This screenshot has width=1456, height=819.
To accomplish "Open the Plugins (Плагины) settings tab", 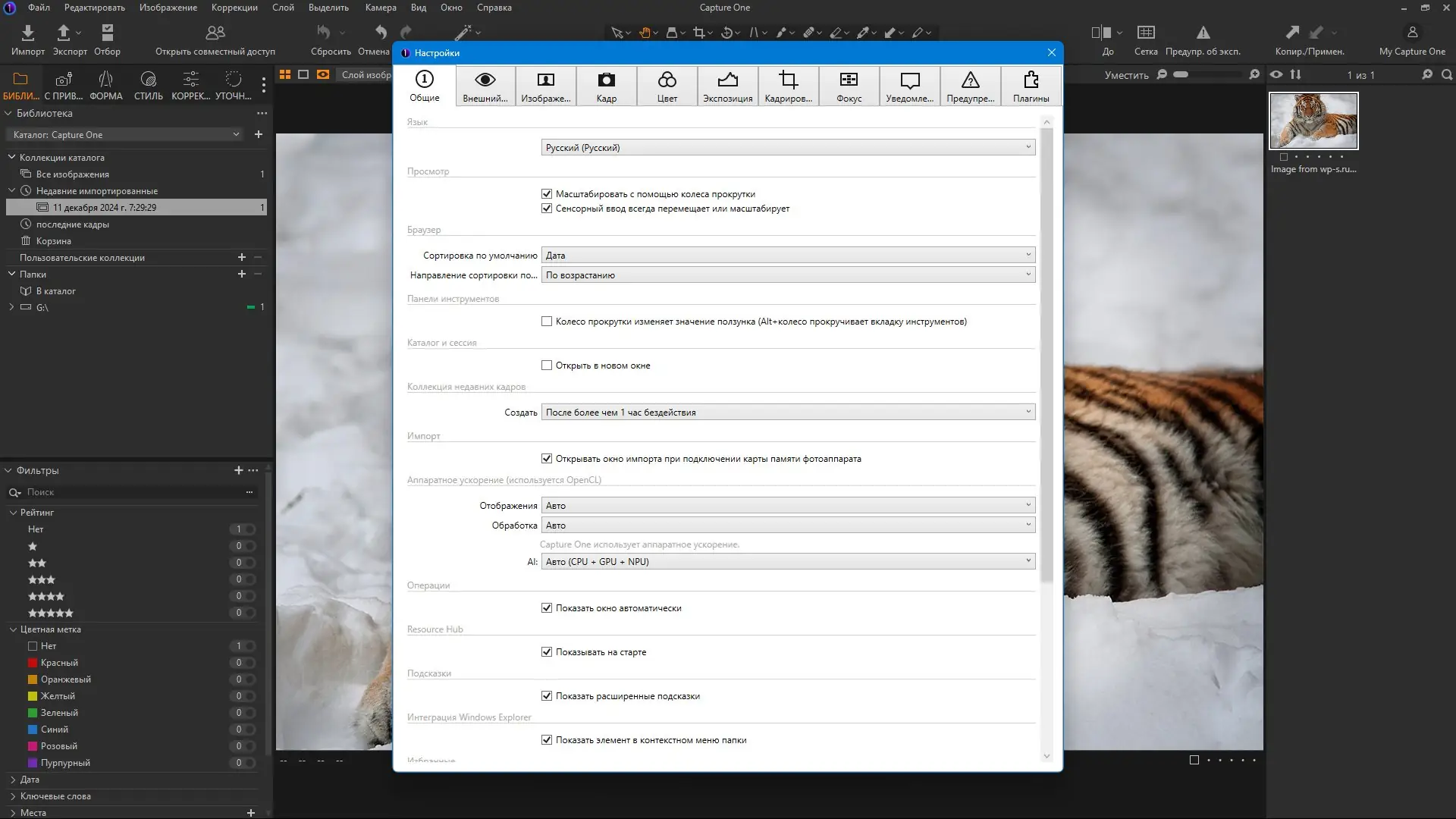I will 1031,86.
